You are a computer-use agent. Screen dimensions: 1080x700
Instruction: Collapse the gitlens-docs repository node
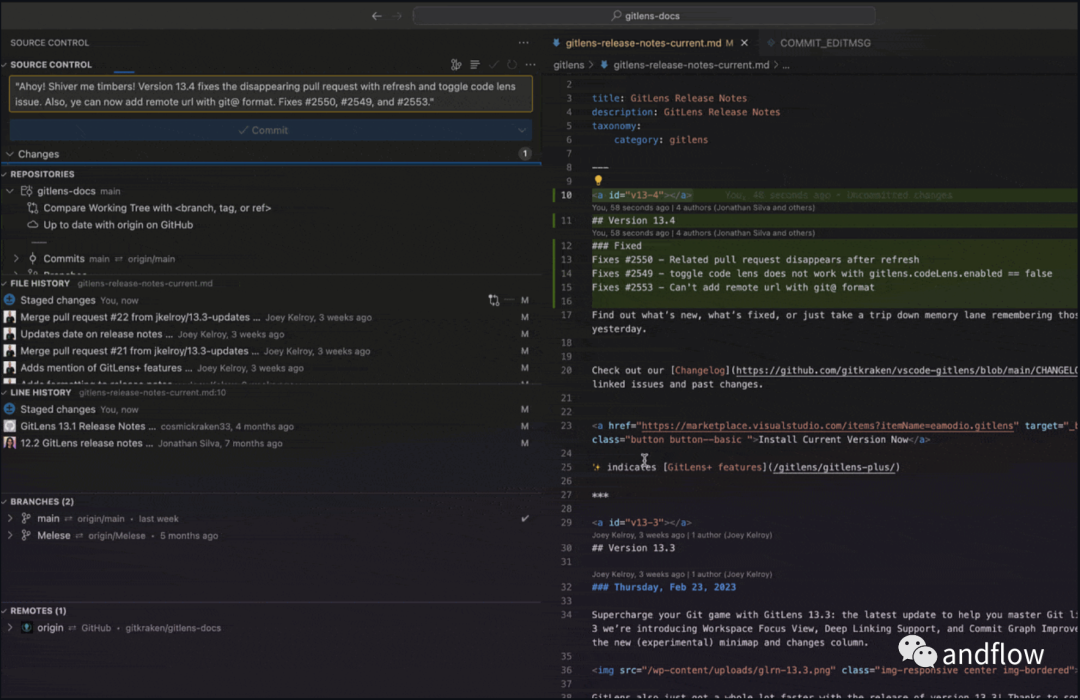point(10,191)
